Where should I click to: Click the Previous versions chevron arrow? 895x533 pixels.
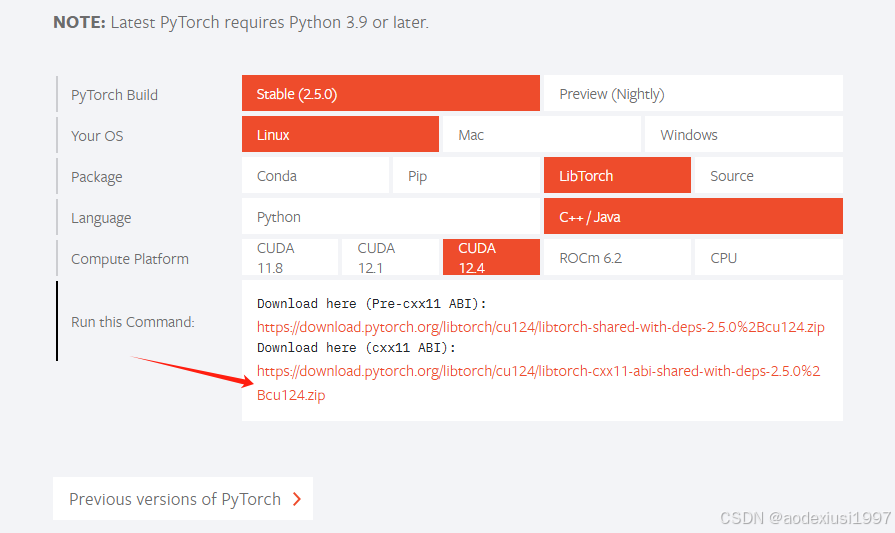(297, 499)
